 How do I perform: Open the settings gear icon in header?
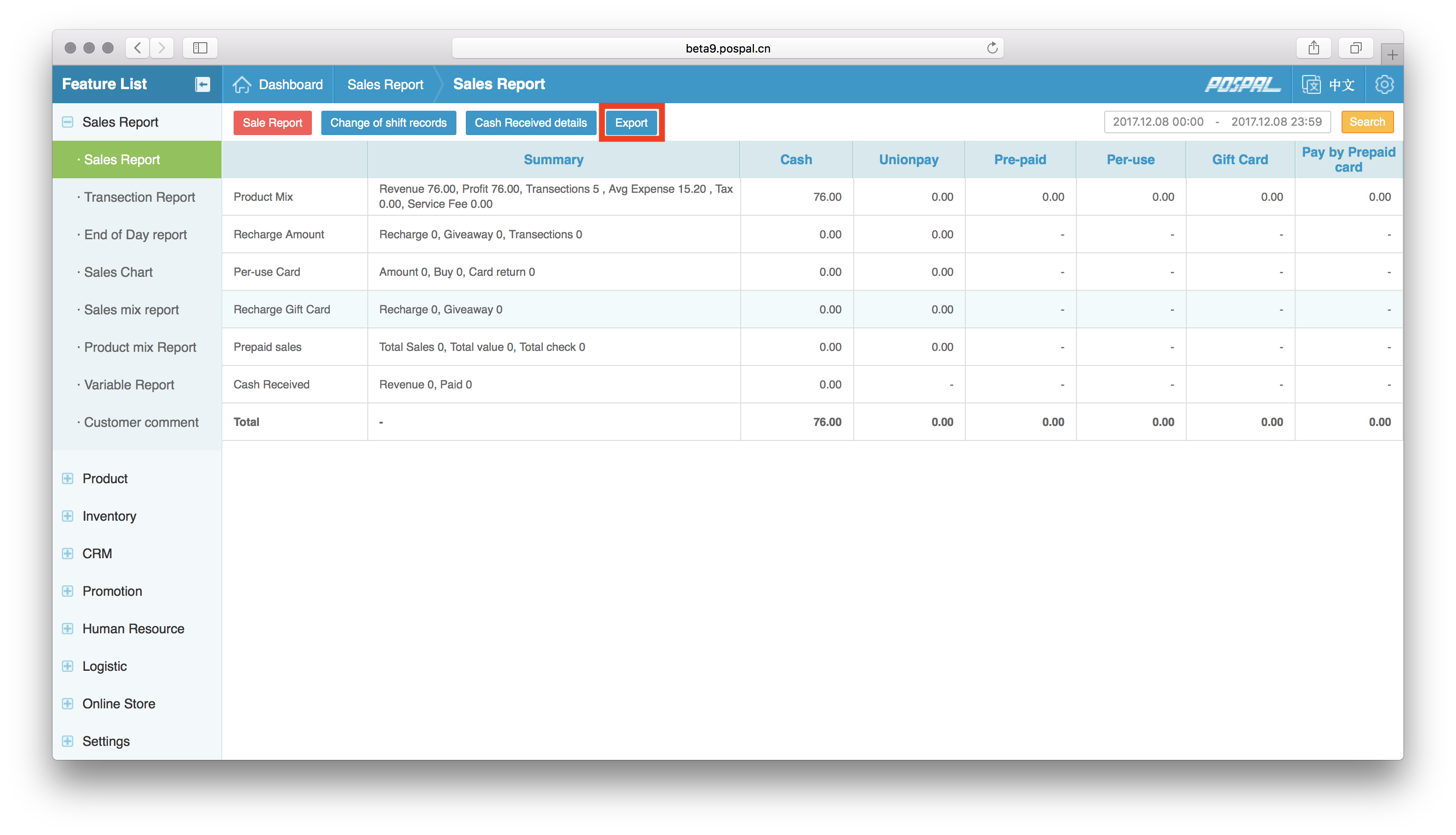tap(1384, 84)
